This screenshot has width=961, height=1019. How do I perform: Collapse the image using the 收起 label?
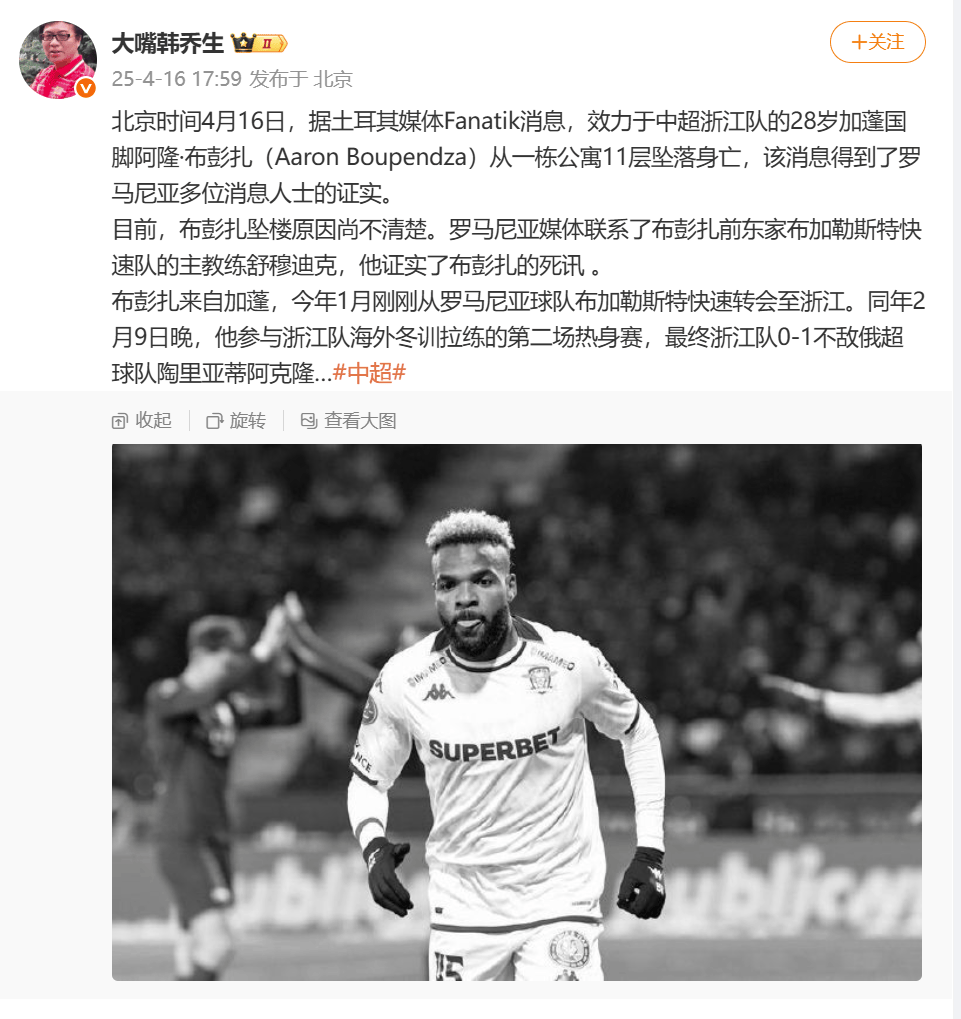click(153, 421)
